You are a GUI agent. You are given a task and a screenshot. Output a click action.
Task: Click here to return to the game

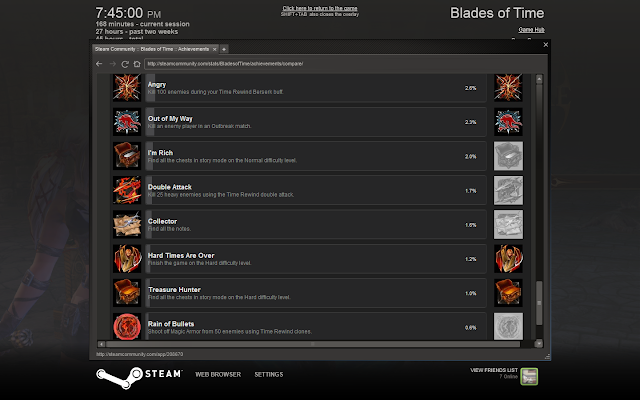[320, 8]
